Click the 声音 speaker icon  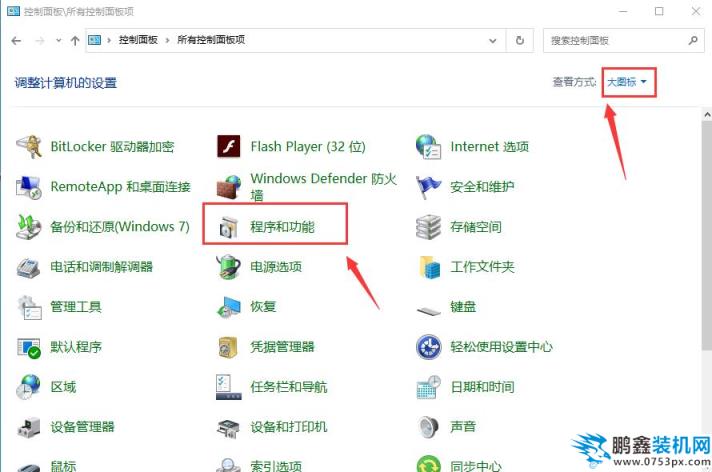click(x=428, y=427)
